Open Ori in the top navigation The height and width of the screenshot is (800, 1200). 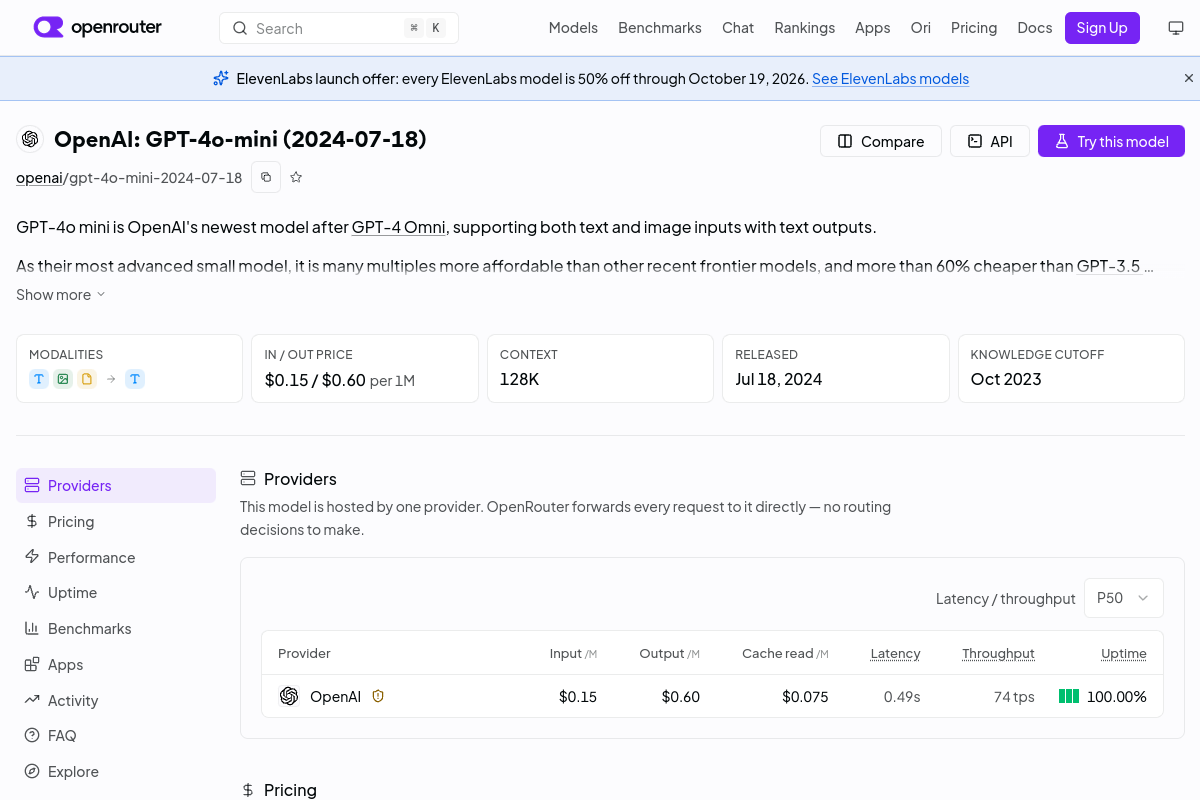click(x=921, y=28)
